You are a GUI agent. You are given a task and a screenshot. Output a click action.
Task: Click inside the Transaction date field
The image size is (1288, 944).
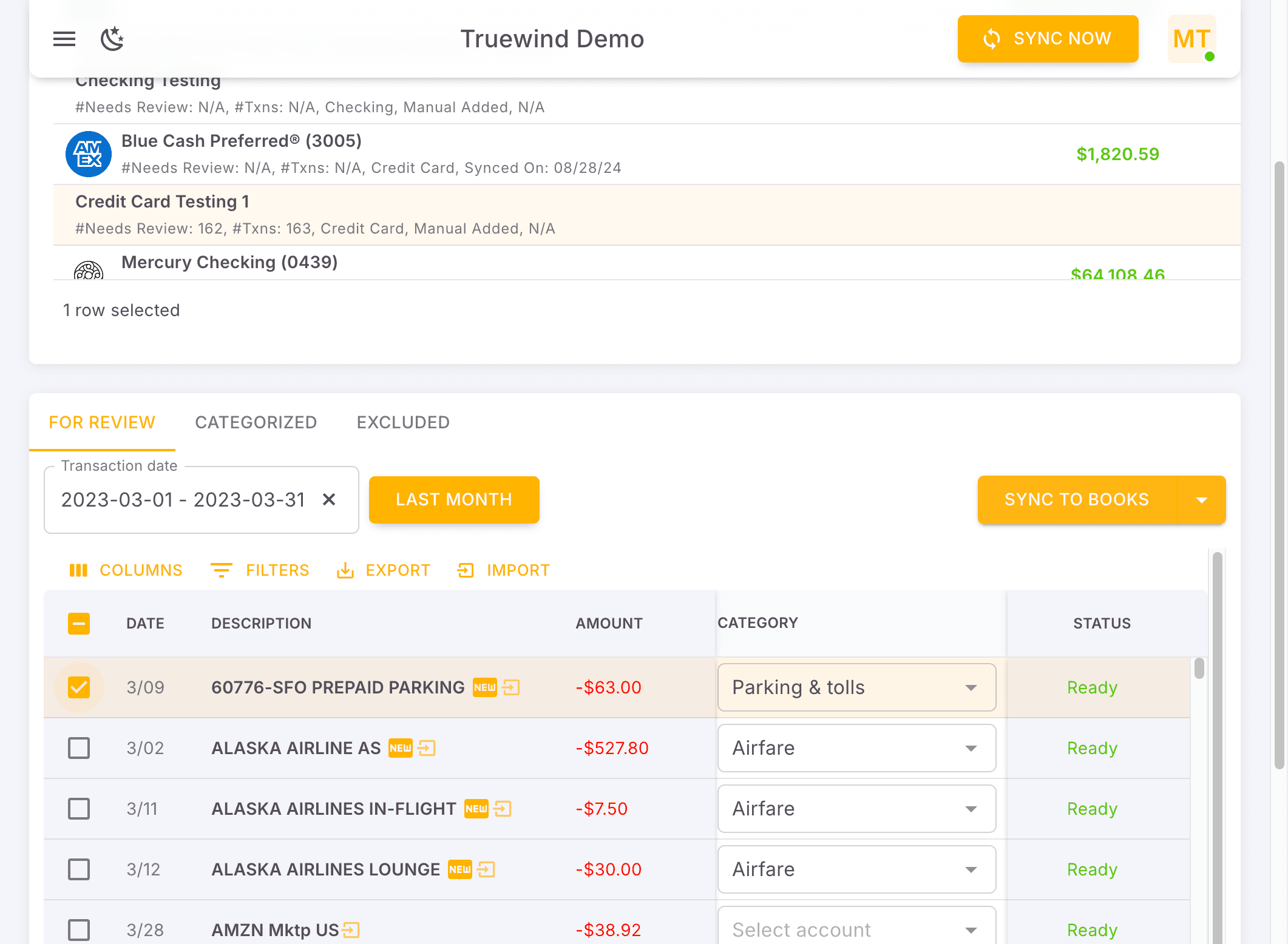click(x=182, y=499)
